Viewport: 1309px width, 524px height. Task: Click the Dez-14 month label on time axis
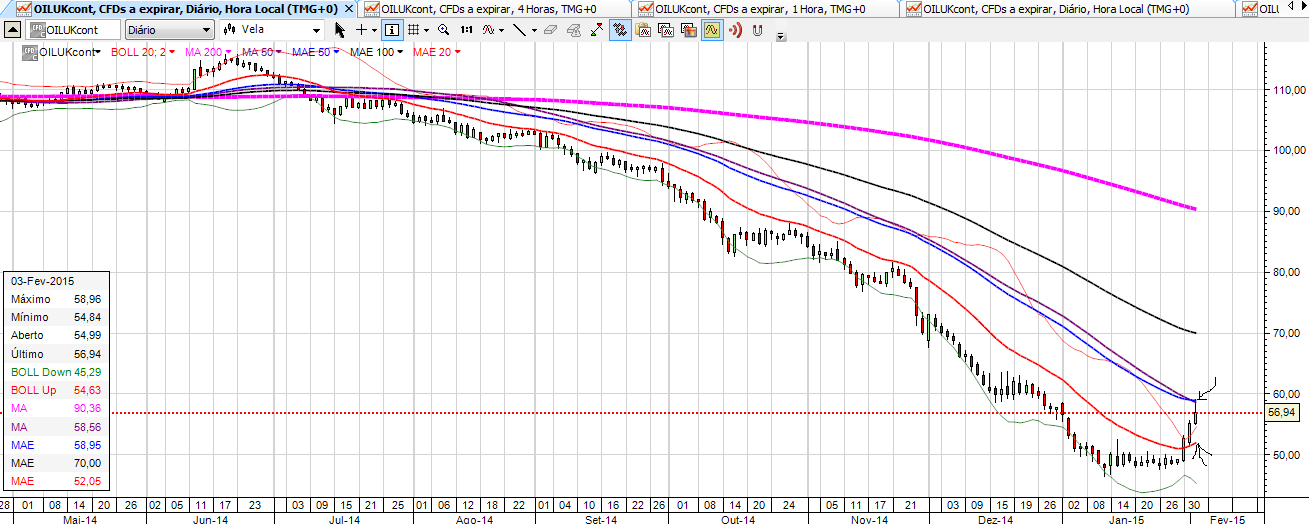[x=995, y=520]
